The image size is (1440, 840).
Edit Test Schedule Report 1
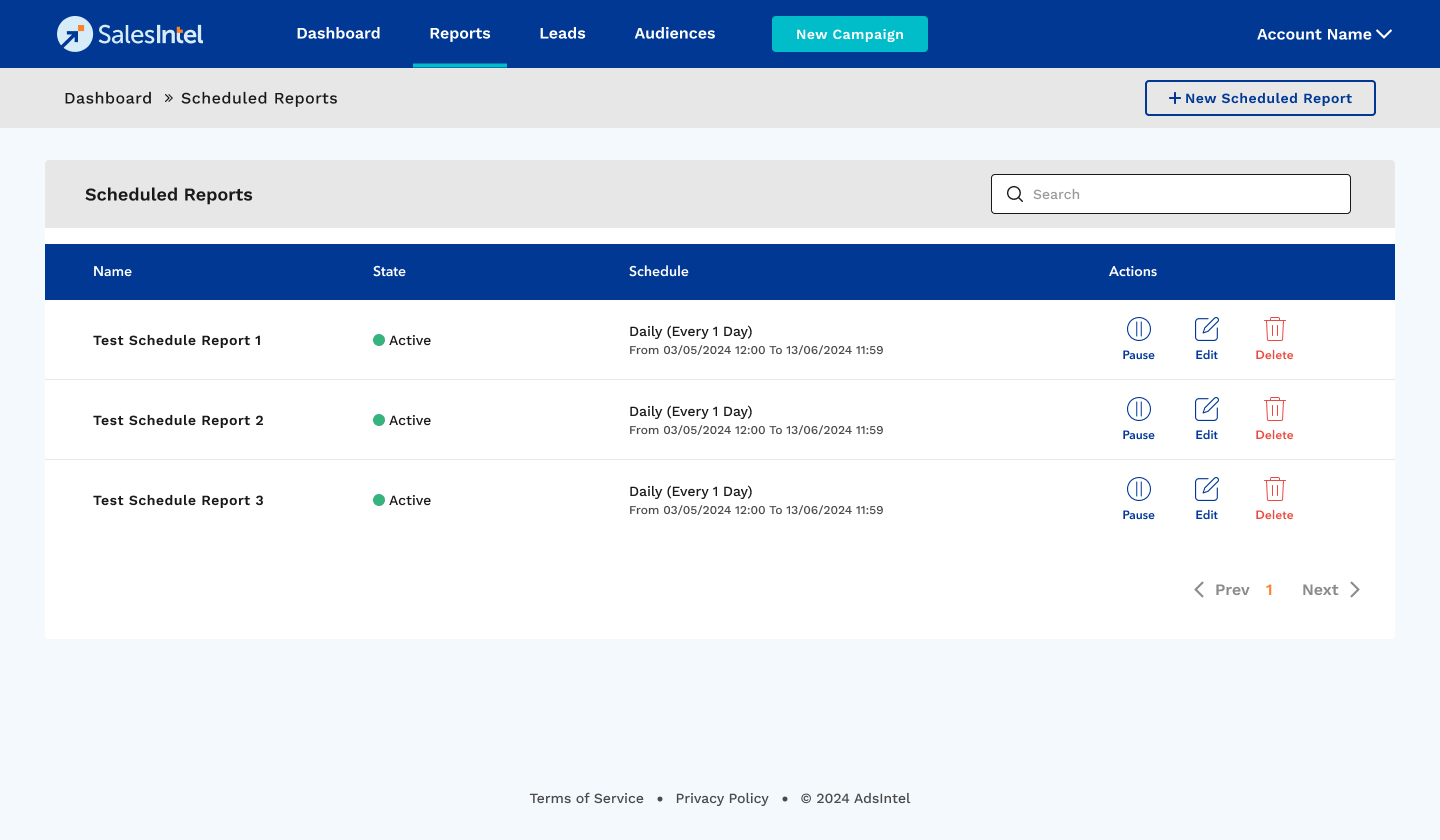(x=1207, y=339)
